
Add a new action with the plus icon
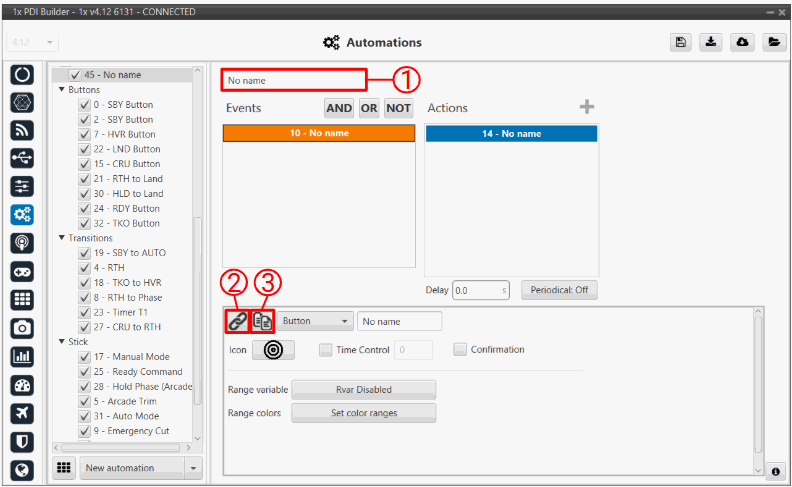pos(587,108)
